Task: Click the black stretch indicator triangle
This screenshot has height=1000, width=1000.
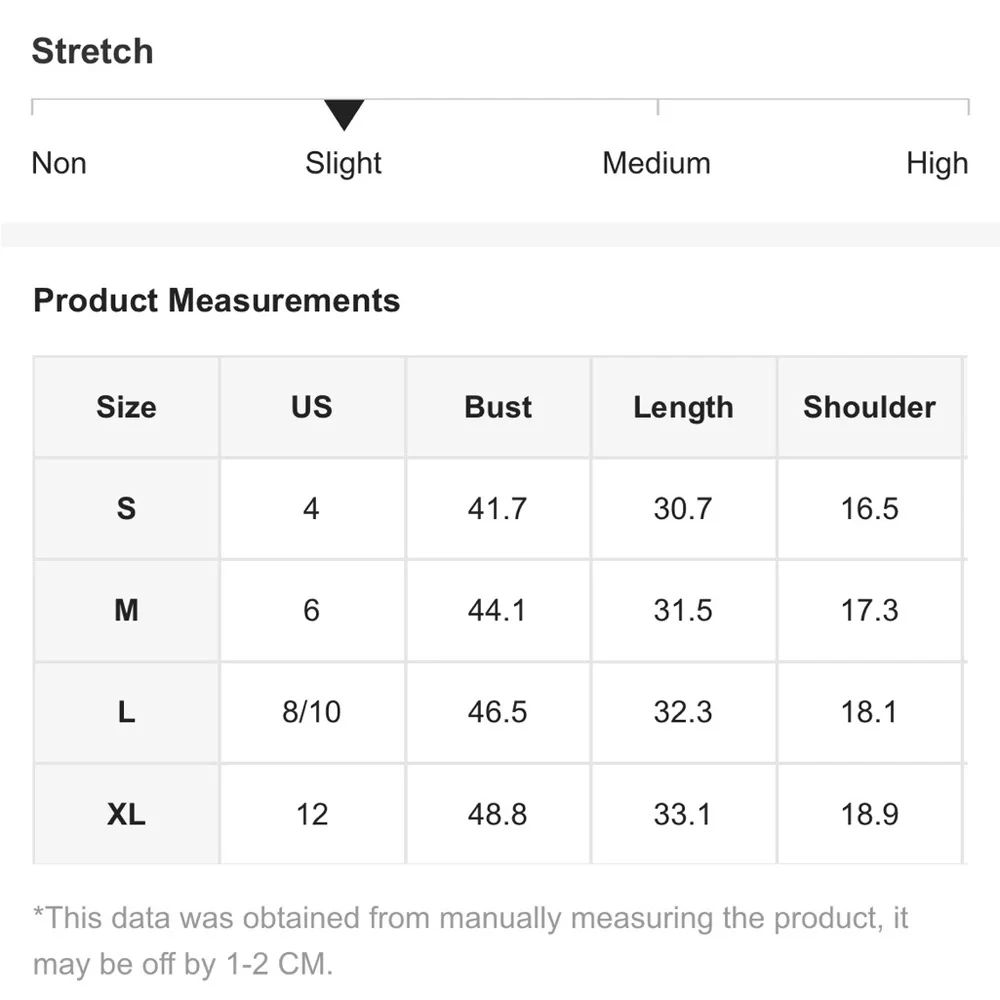Action: point(344,114)
